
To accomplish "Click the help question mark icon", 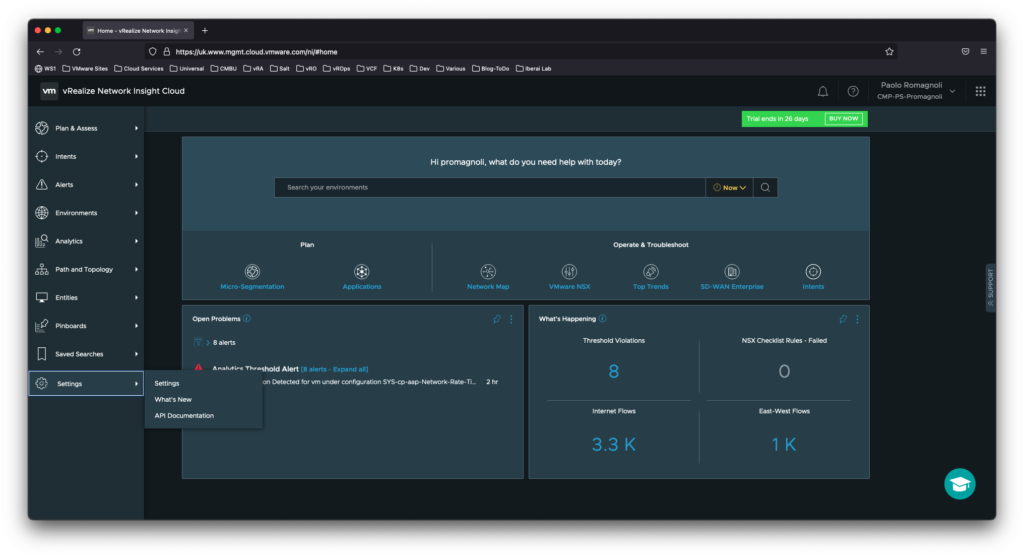I will coord(853,91).
